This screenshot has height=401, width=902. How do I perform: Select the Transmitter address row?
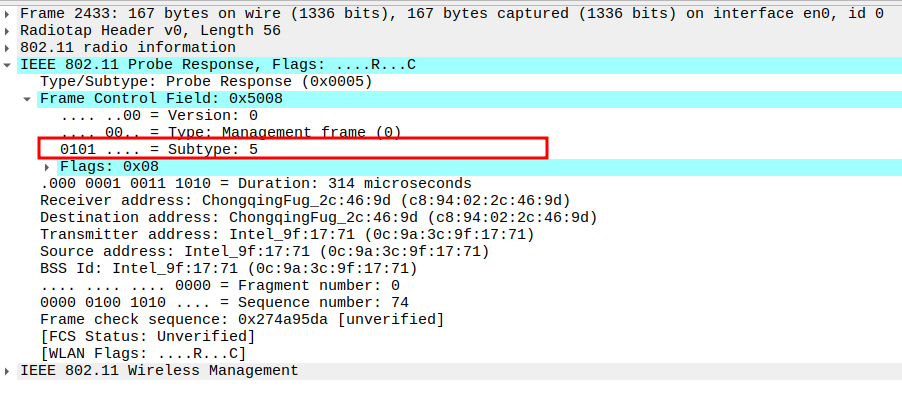point(287,234)
